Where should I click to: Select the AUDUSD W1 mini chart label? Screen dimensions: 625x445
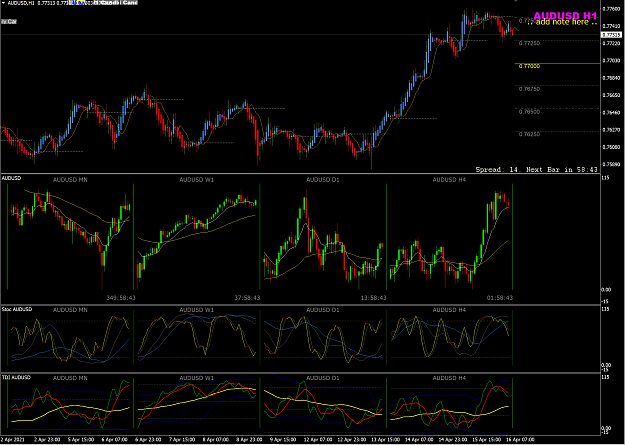pyautogui.click(x=197, y=180)
